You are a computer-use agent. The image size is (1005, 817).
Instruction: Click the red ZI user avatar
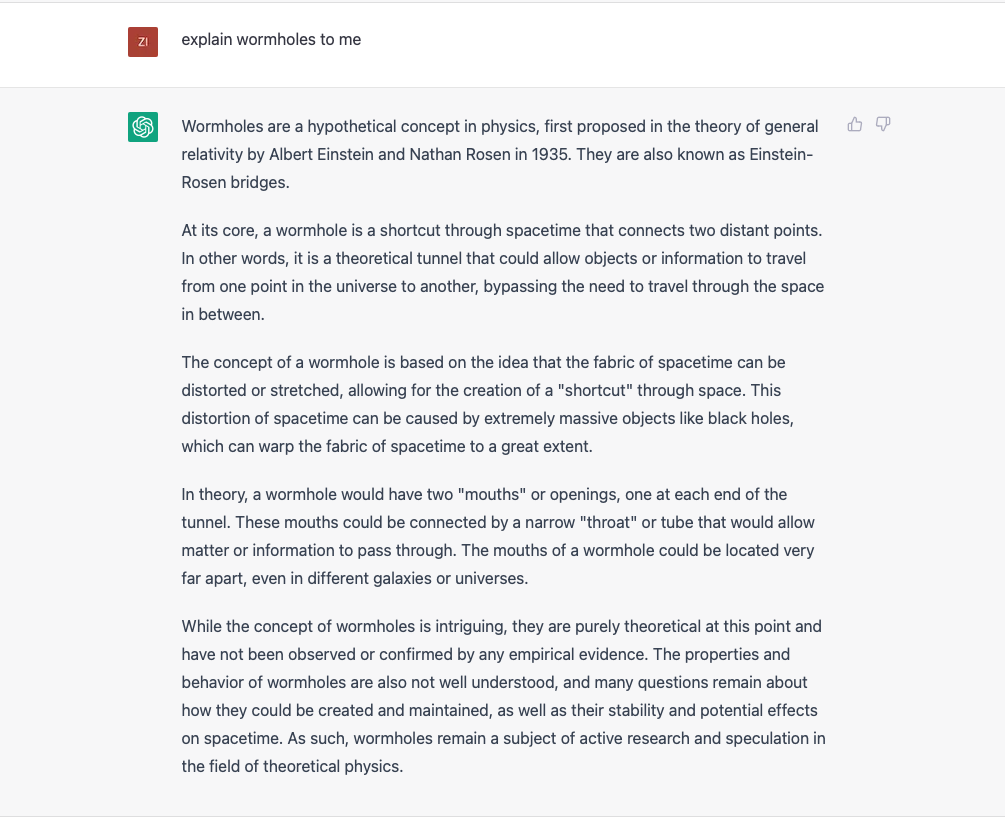click(x=143, y=42)
